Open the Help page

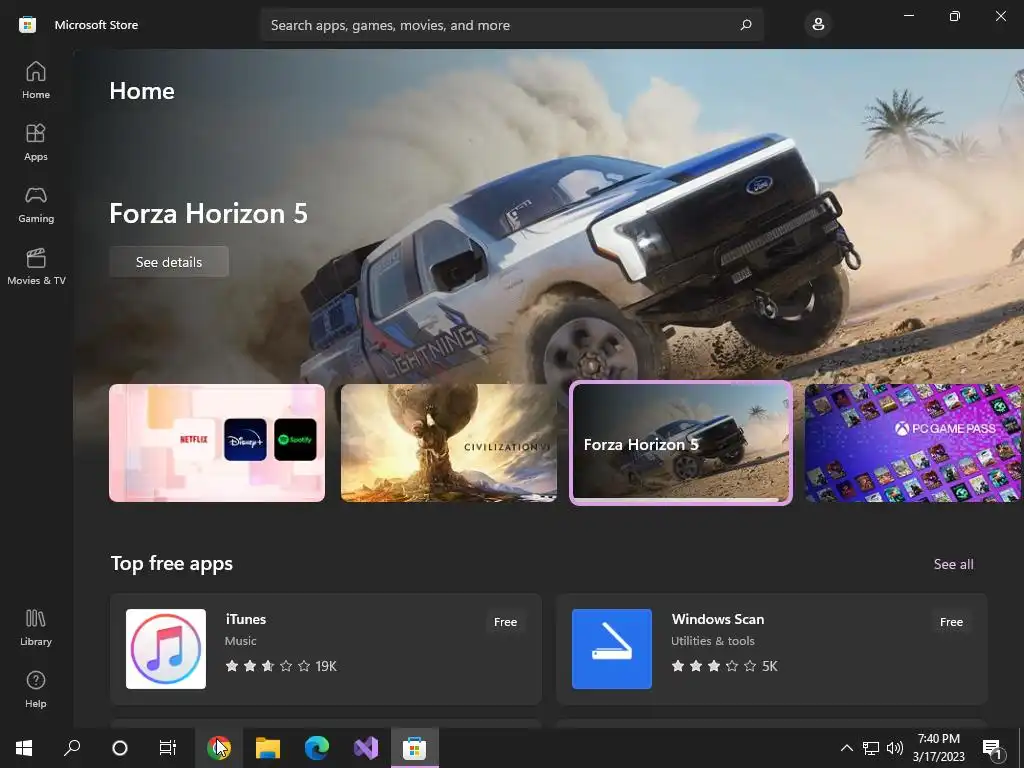[36, 690]
